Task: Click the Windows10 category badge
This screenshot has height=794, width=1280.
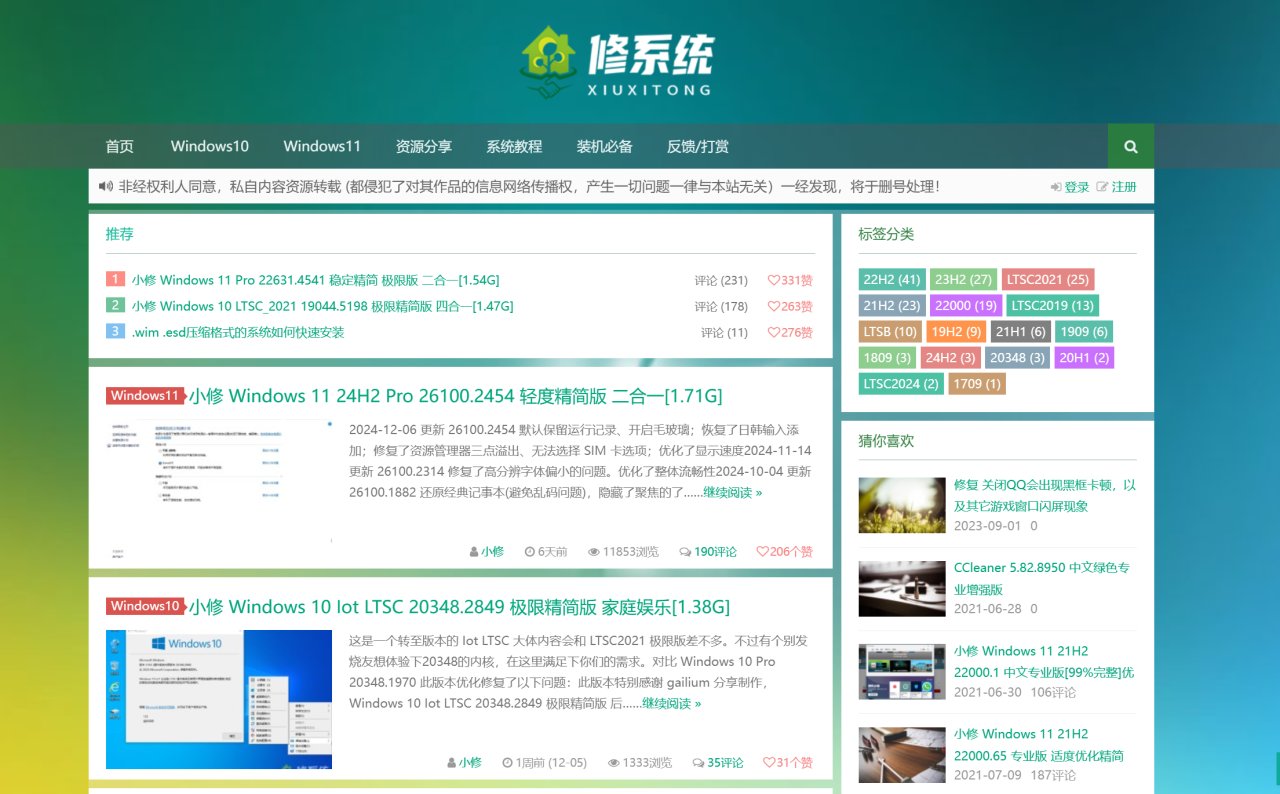Action: (x=145, y=606)
